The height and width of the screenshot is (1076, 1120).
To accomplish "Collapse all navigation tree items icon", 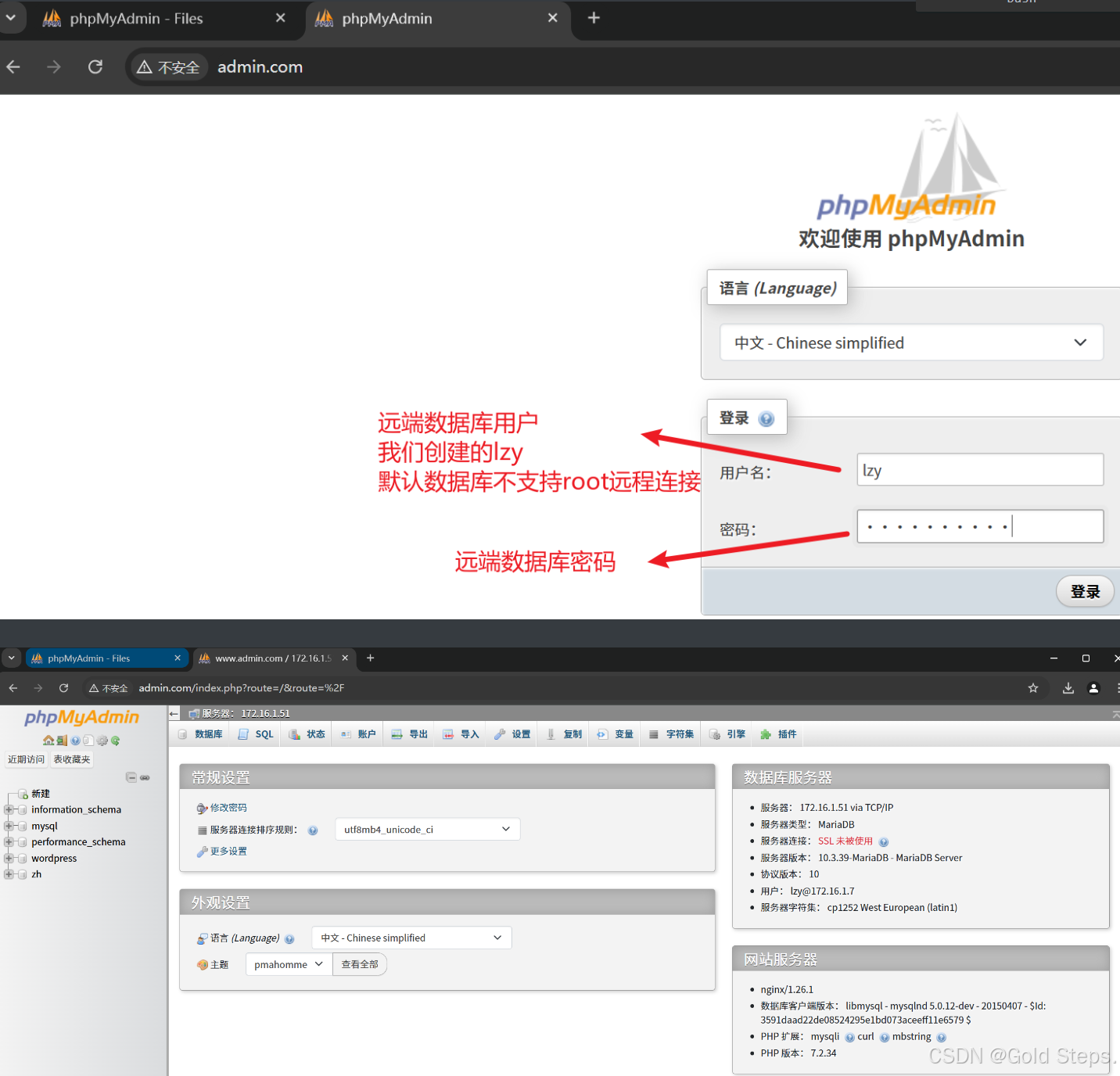I will pyautogui.click(x=131, y=777).
